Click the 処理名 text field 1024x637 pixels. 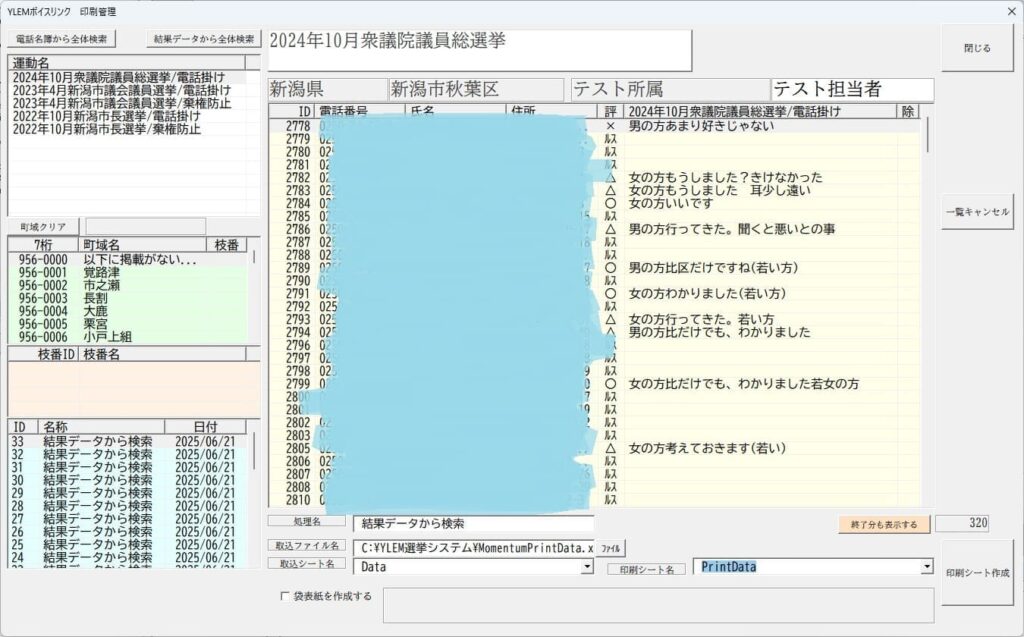[472, 523]
